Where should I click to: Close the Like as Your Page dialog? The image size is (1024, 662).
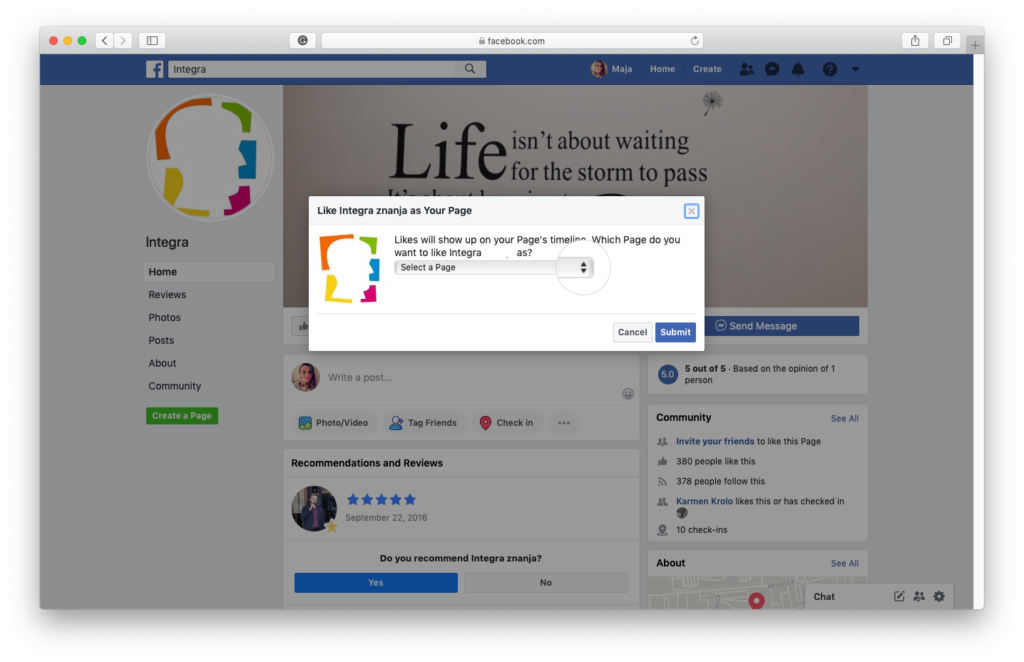[691, 211]
